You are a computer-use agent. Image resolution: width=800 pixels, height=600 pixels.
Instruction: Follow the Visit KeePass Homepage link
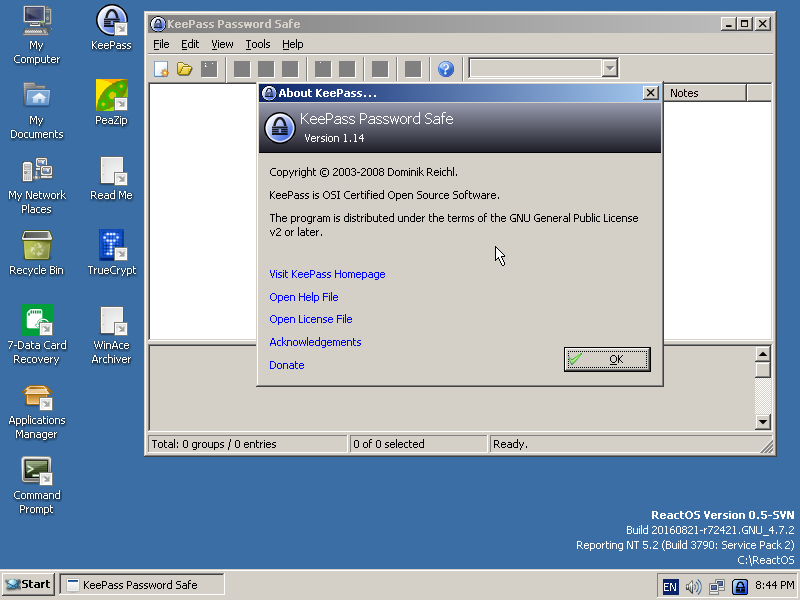click(327, 273)
